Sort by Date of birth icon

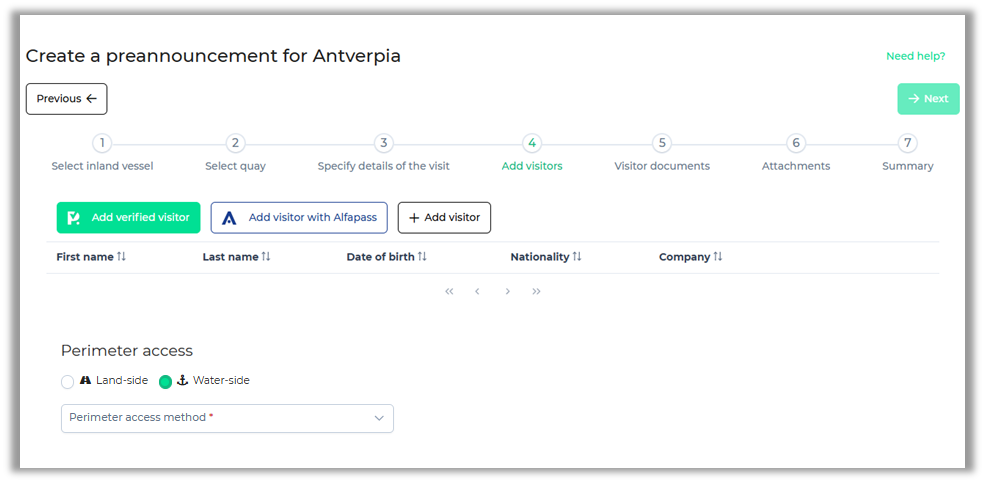[x=422, y=257]
